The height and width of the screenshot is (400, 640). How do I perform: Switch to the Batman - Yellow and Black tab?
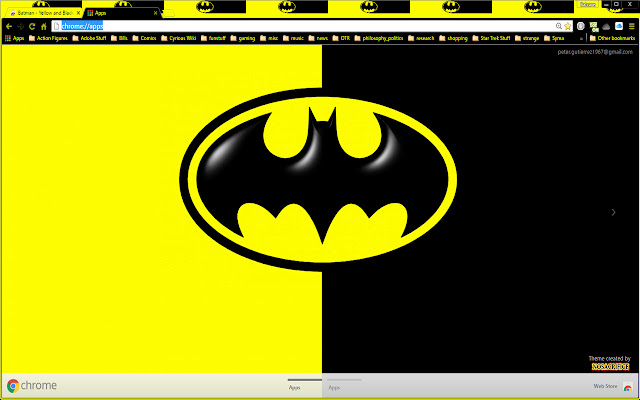click(x=42, y=13)
